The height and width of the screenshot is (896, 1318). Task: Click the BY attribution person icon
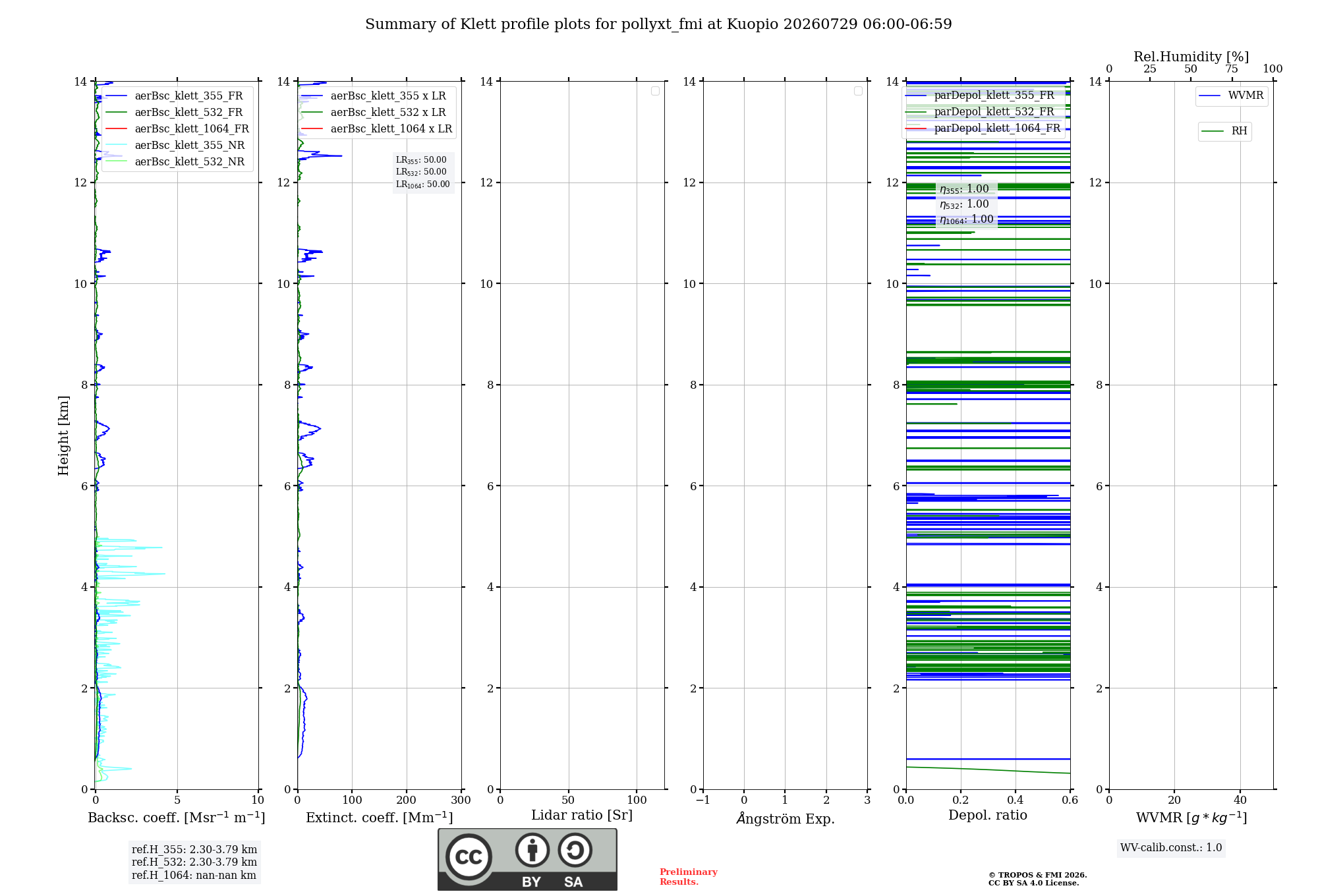(x=532, y=850)
